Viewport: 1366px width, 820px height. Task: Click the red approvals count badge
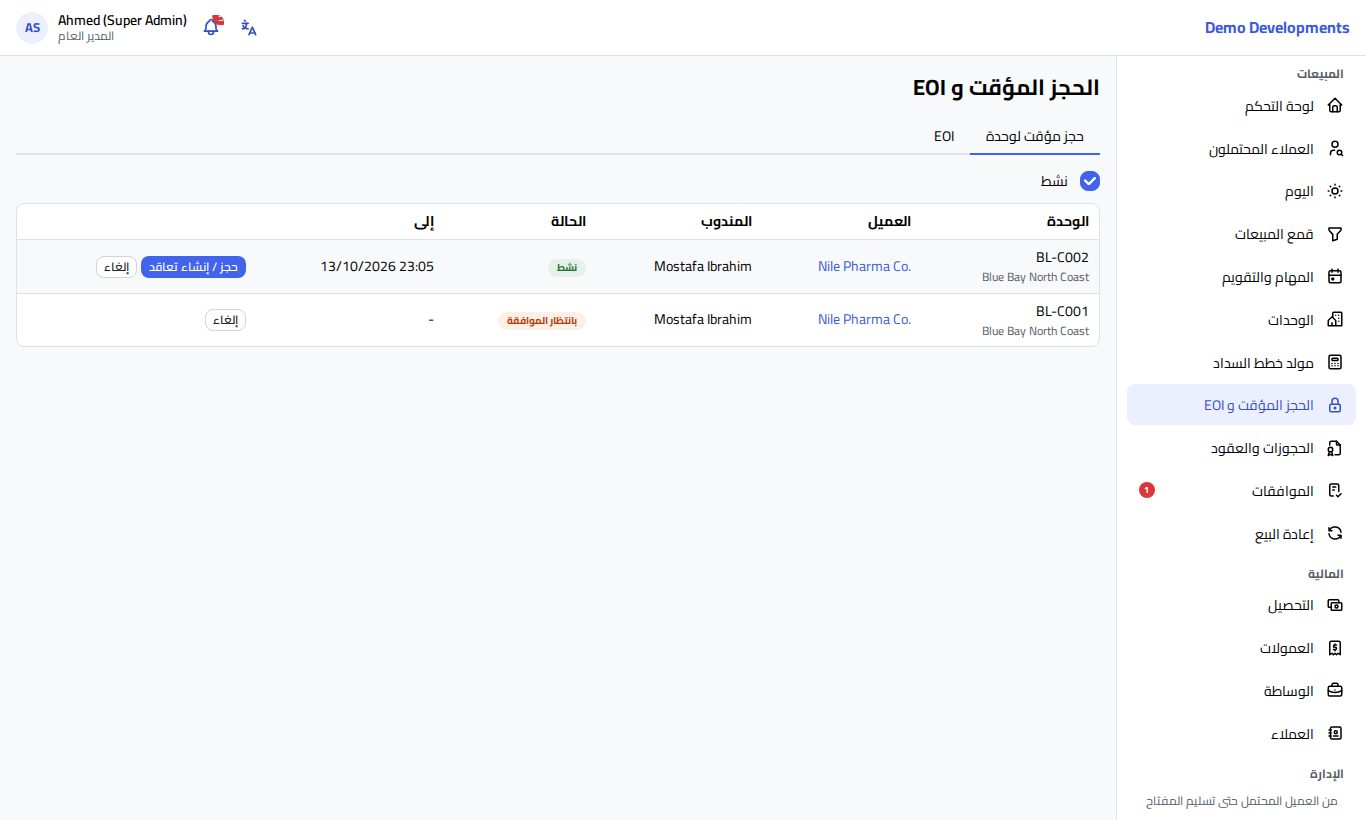[1147, 490]
